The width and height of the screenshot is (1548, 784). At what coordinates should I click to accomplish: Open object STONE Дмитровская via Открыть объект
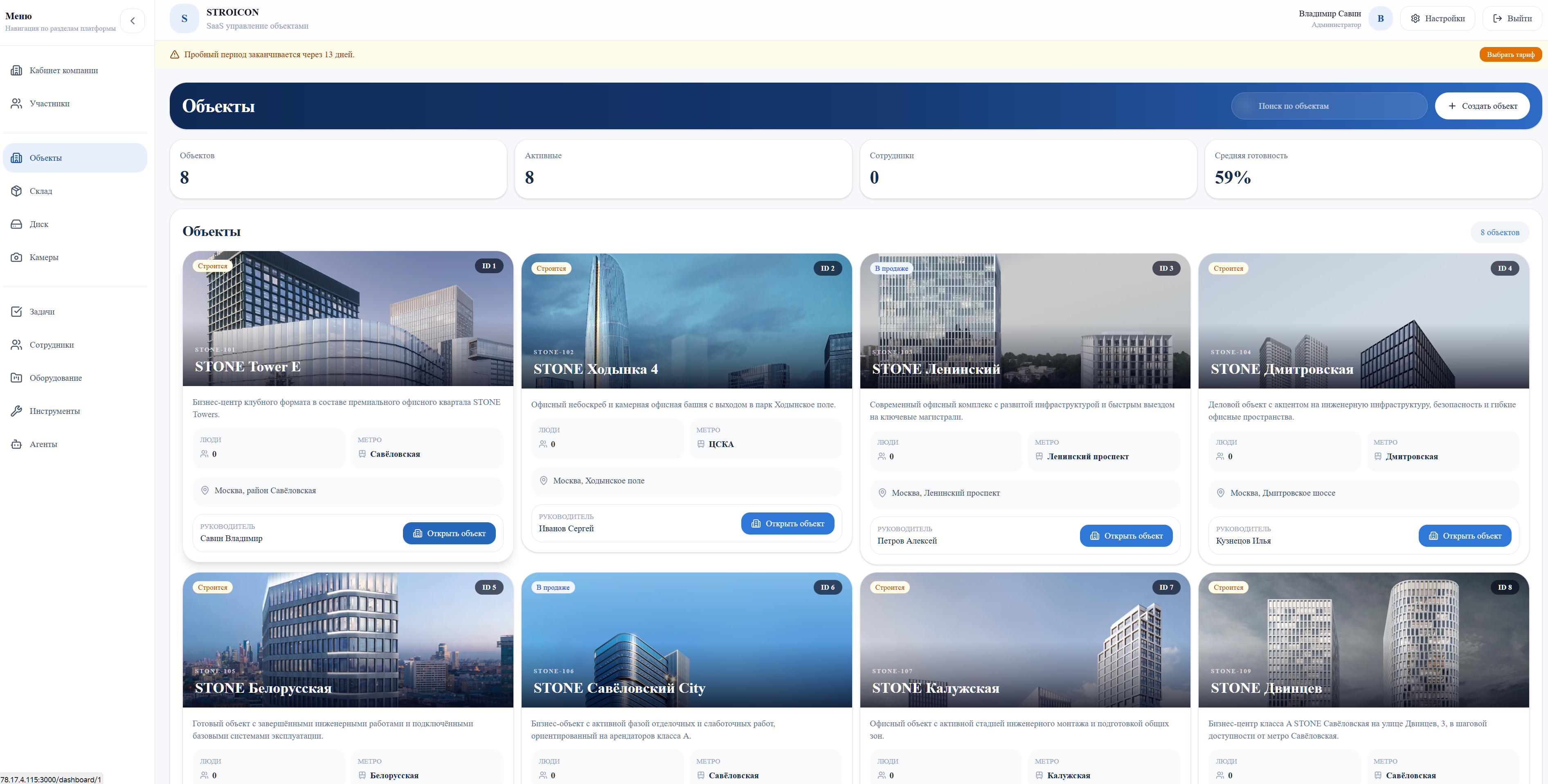(x=1465, y=536)
